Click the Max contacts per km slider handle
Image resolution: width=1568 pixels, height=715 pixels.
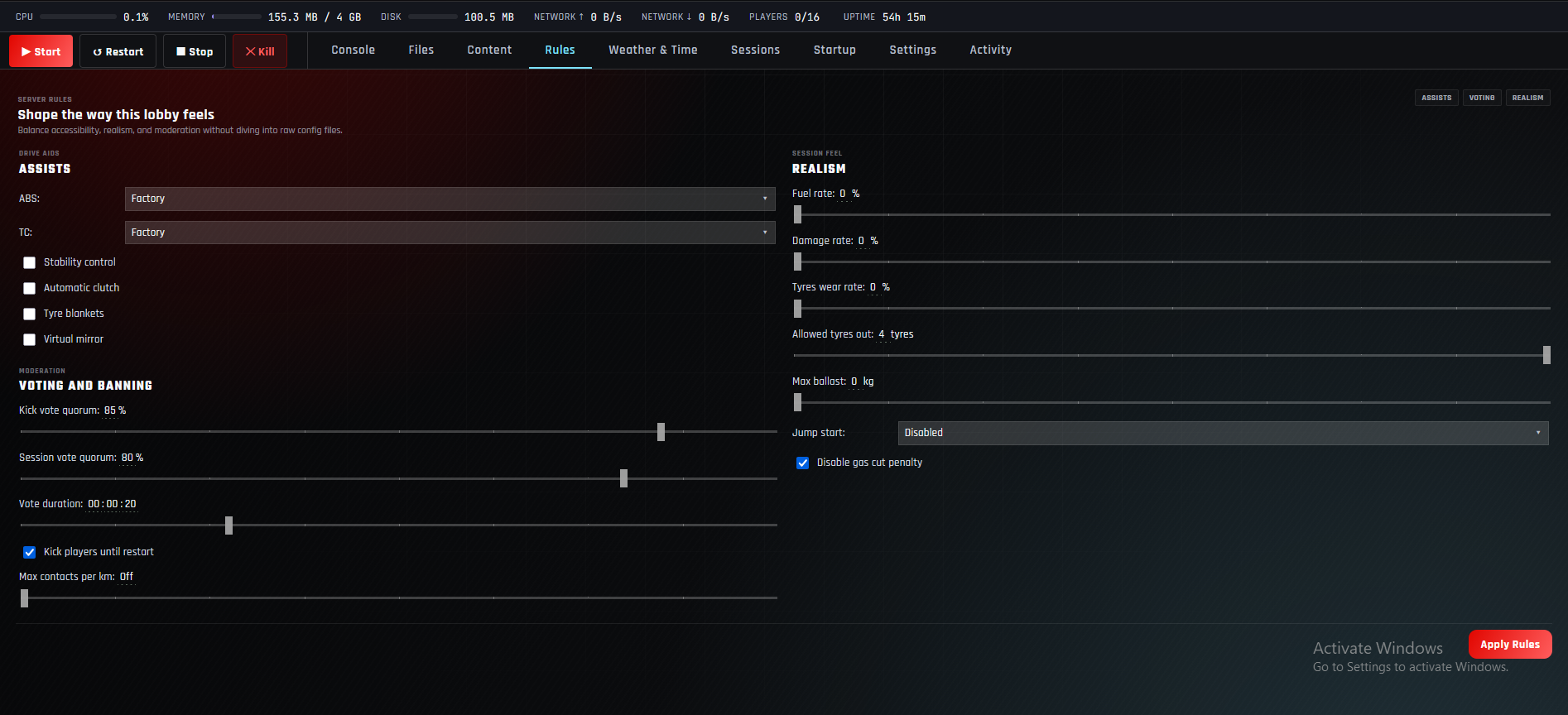24,598
